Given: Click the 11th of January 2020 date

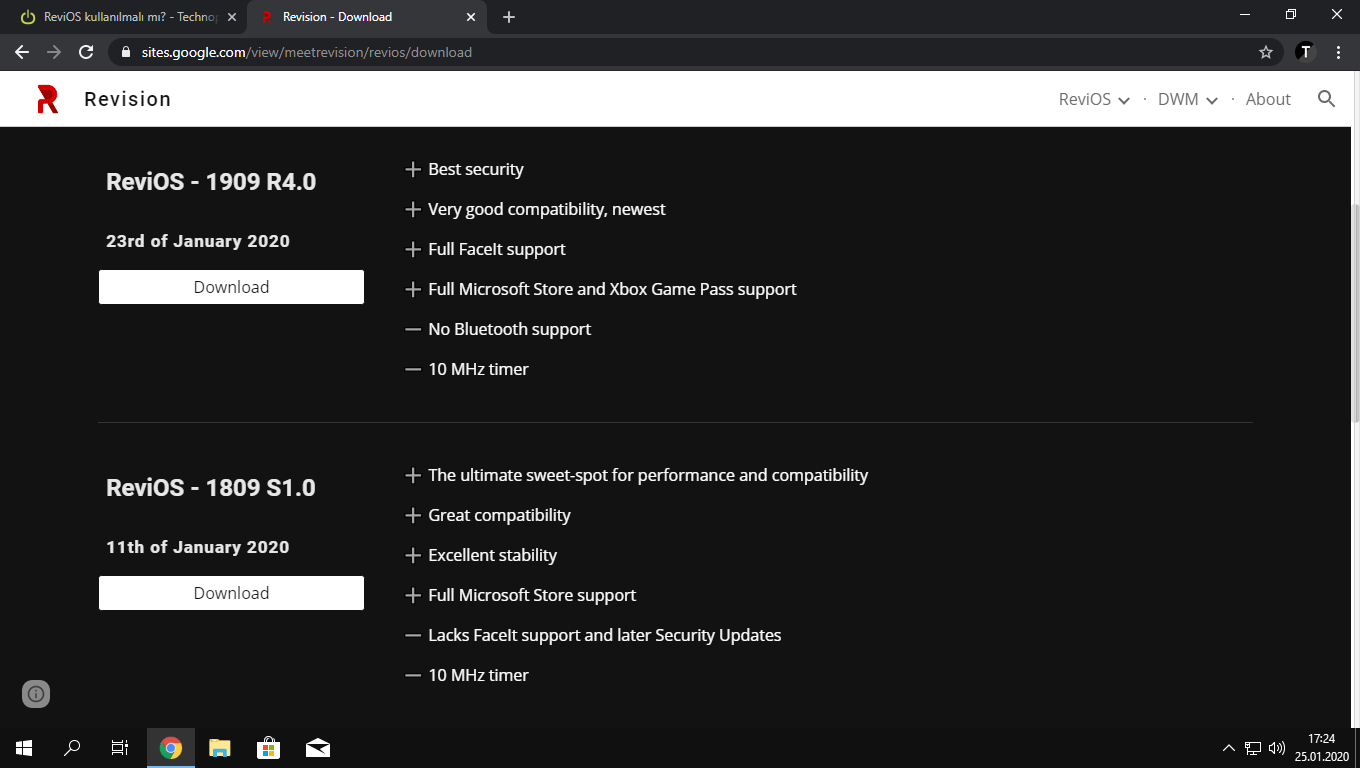Looking at the screenshot, I should [198, 547].
